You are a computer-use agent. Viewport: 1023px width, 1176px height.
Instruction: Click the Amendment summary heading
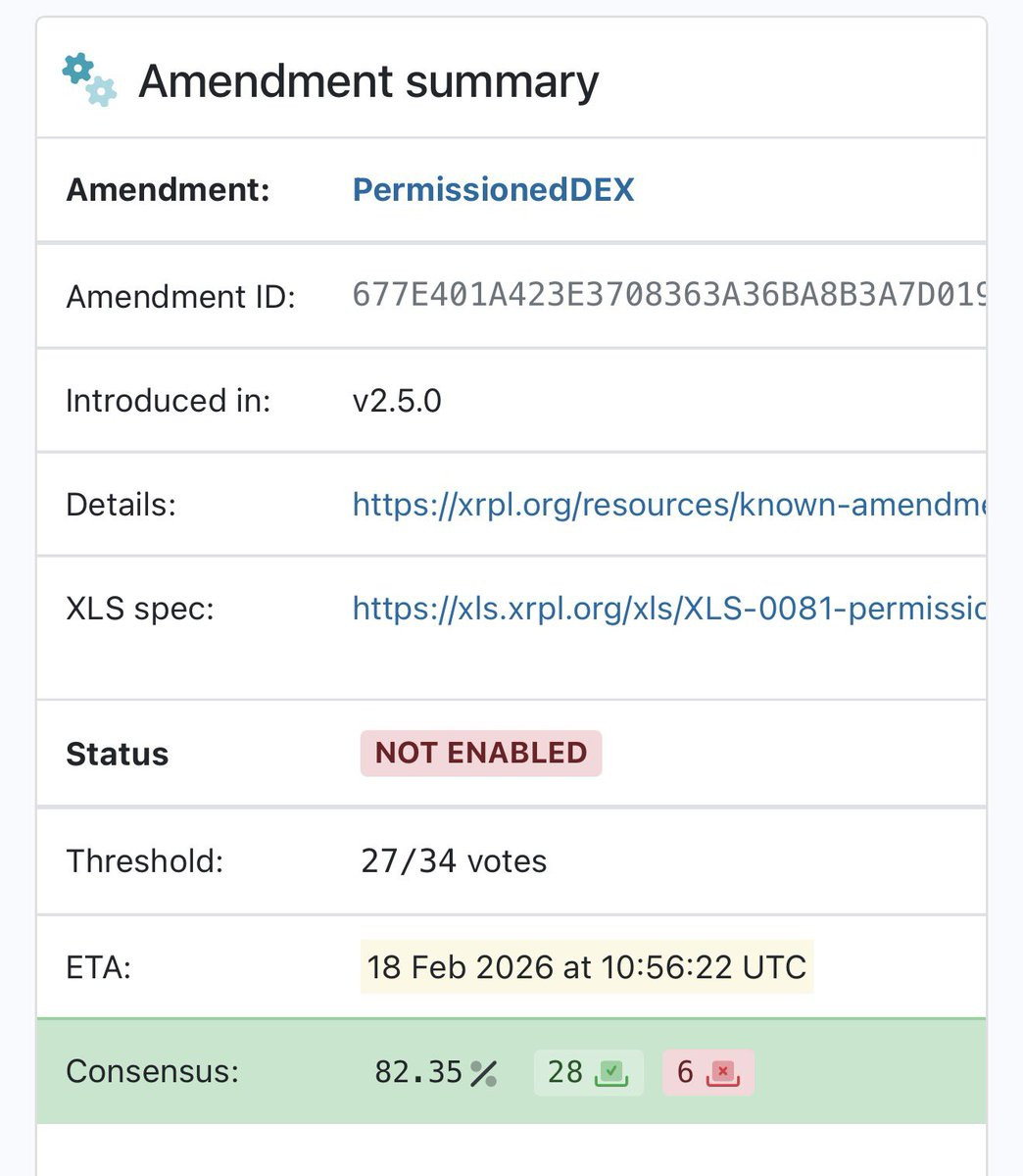click(x=368, y=81)
